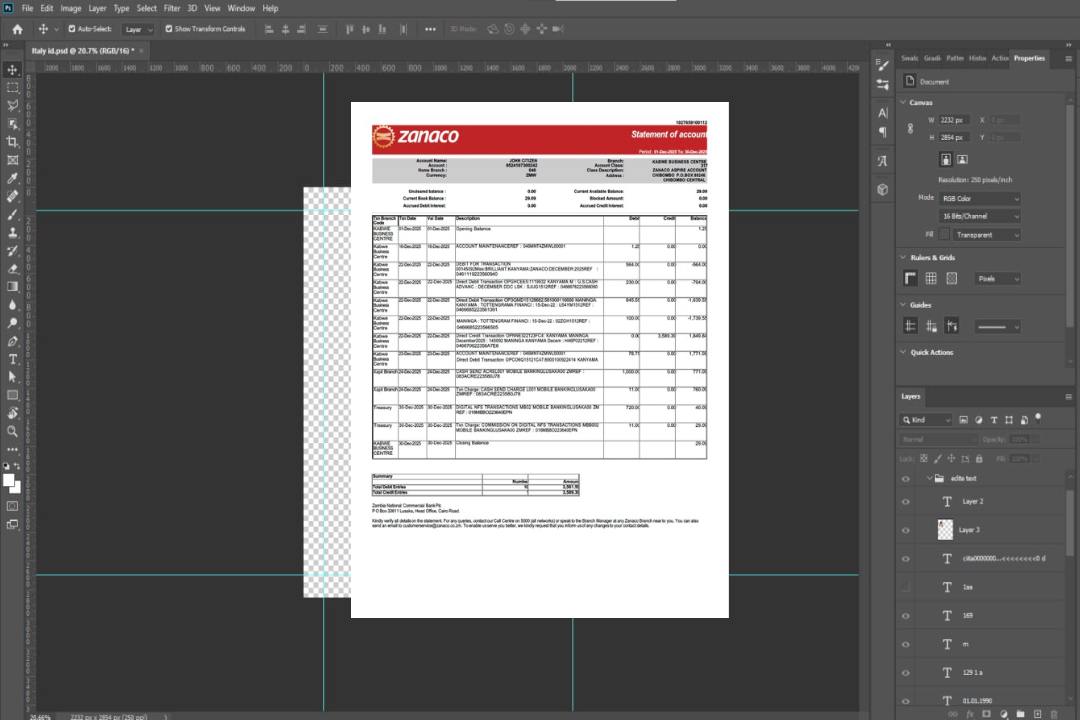Lock all with padlock icon in Layers
1080x720 pixels.
(x=979, y=458)
